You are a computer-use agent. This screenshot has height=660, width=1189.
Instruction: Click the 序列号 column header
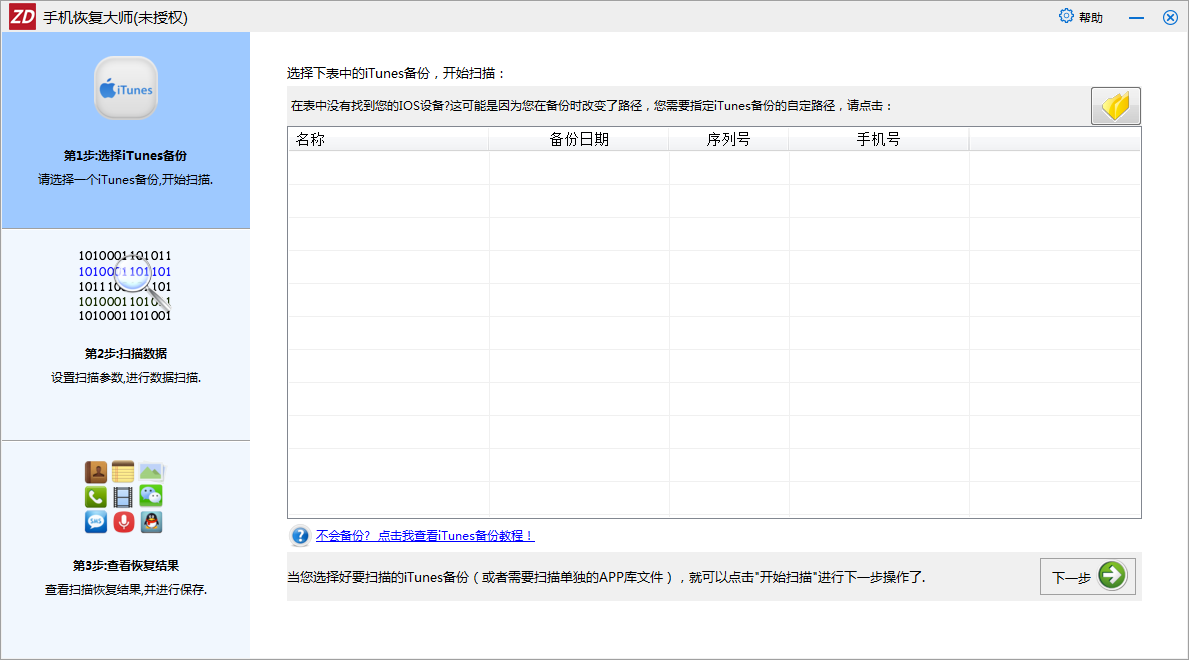coord(728,139)
